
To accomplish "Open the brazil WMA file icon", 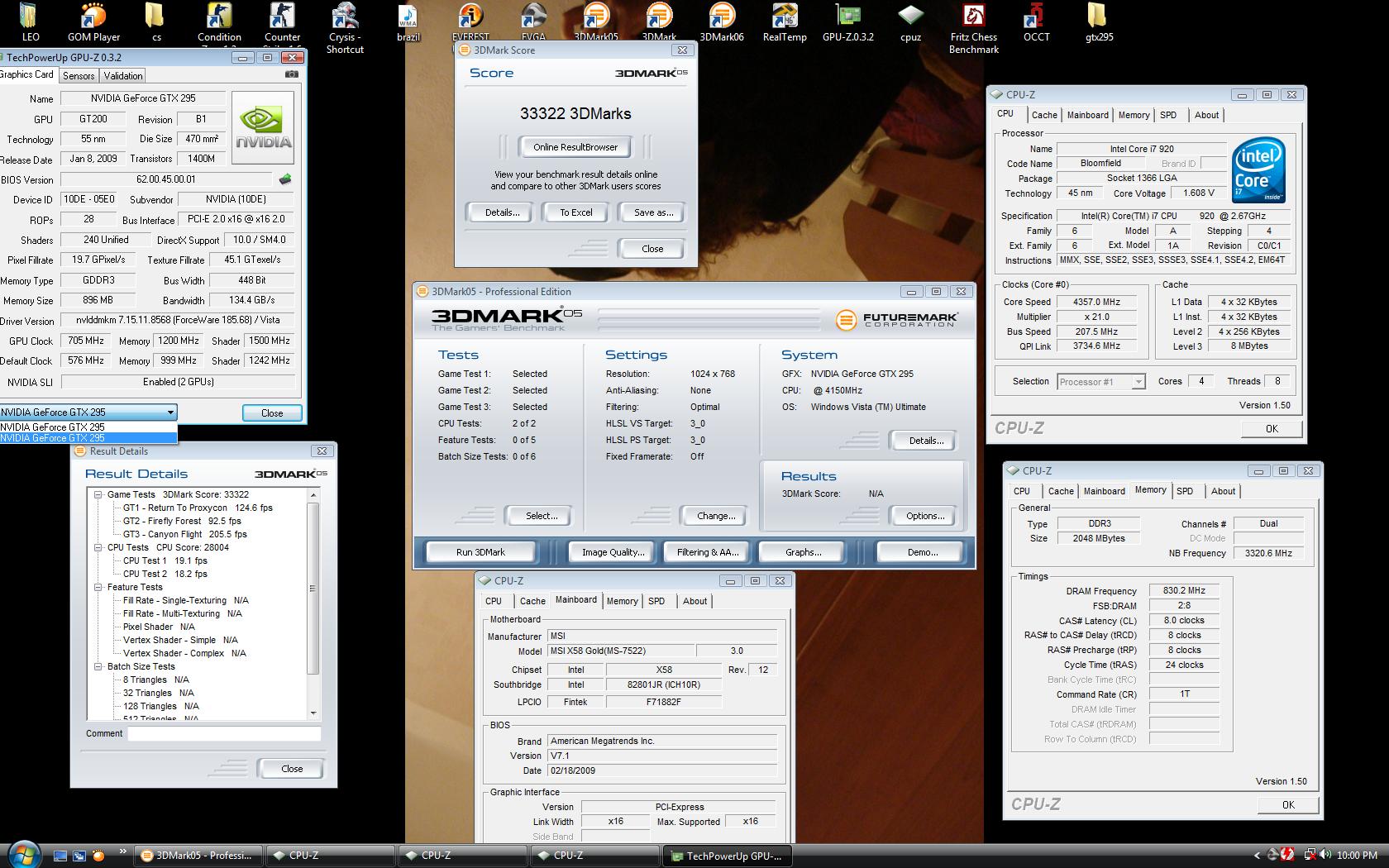I will click(x=408, y=21).
